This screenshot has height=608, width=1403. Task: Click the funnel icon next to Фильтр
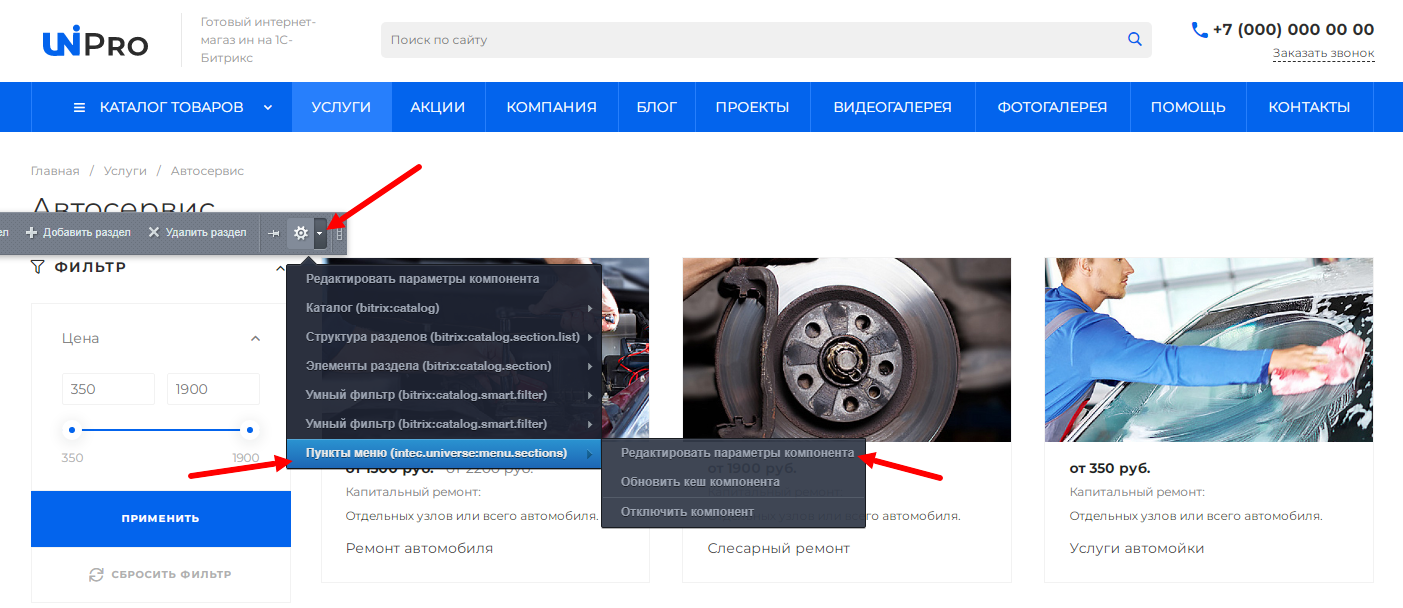38,267
